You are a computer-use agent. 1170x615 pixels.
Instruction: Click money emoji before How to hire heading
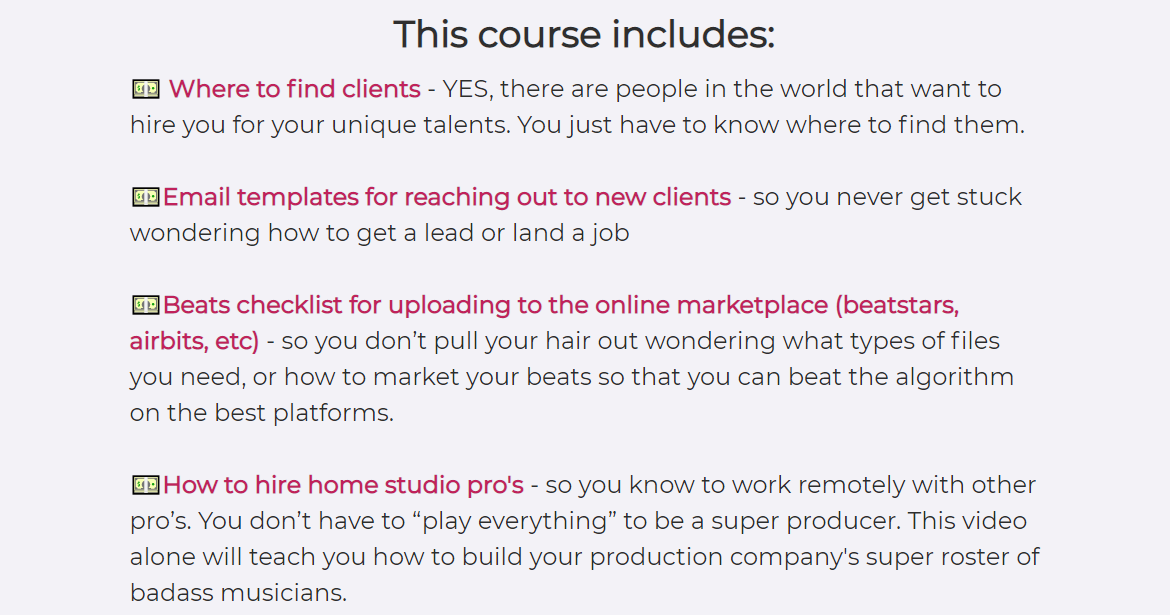pyautogui.click(x=146, y=485)
